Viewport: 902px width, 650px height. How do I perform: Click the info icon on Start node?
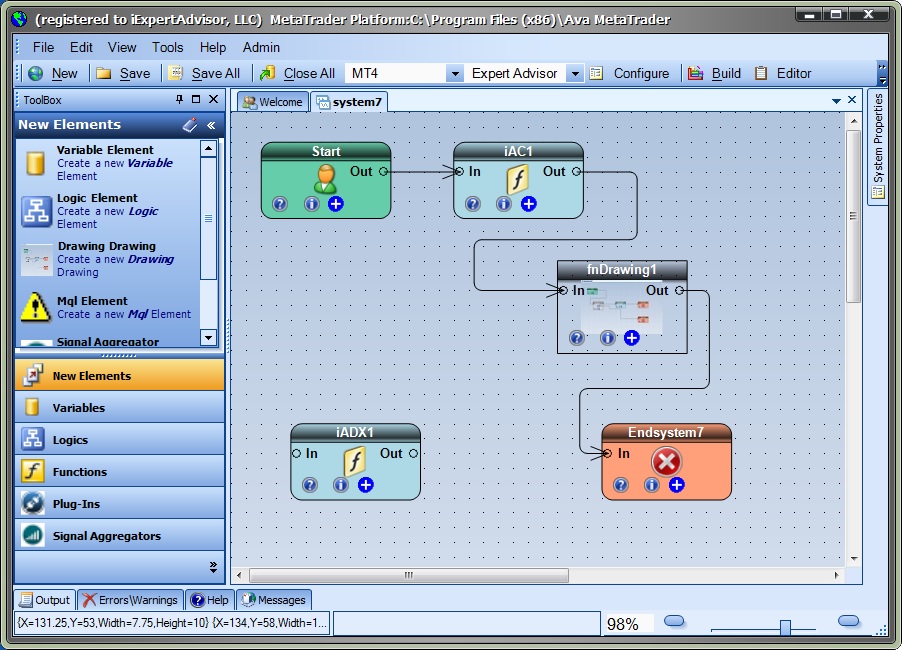[x=311, y=204]
